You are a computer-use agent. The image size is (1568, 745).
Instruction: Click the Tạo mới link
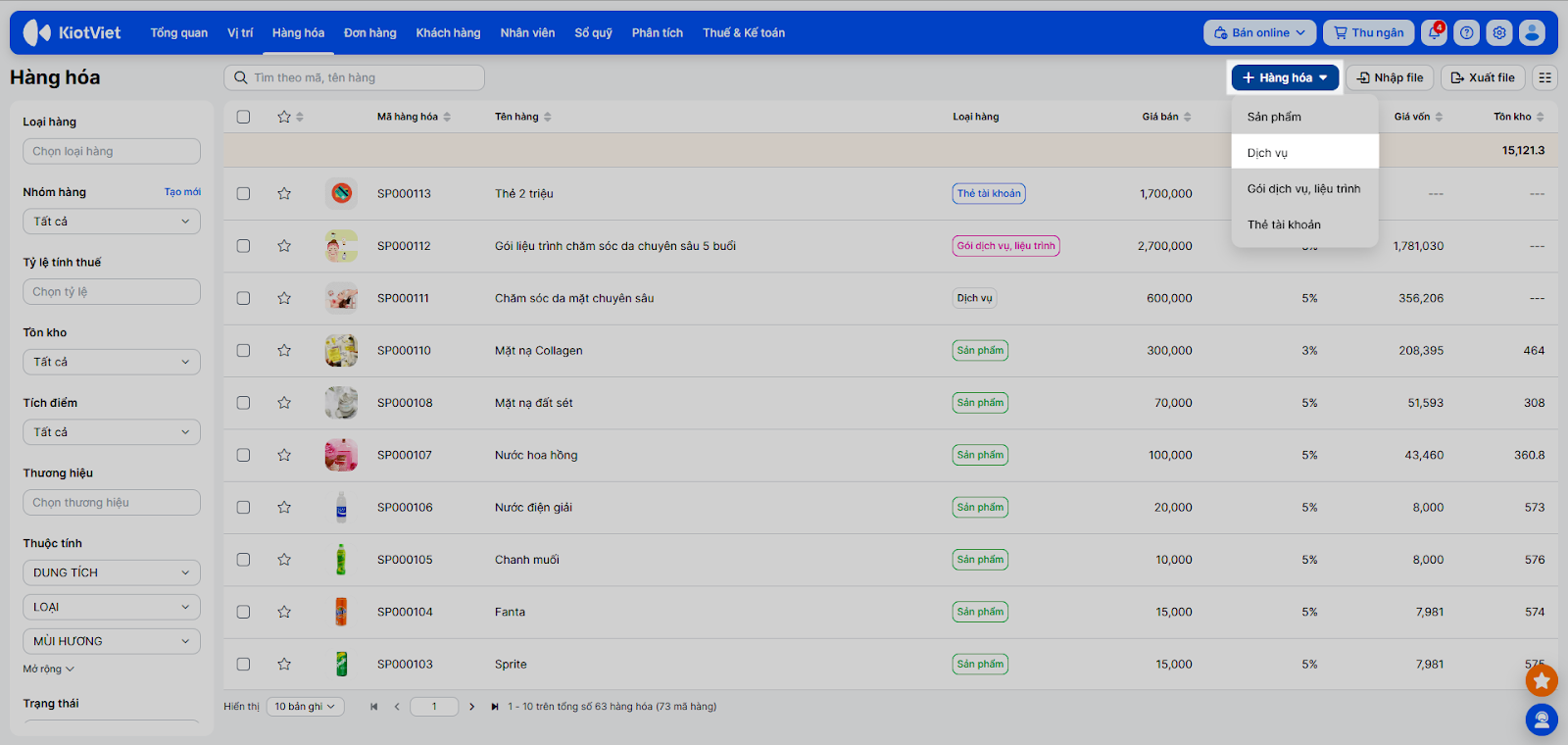pos(182,192)
